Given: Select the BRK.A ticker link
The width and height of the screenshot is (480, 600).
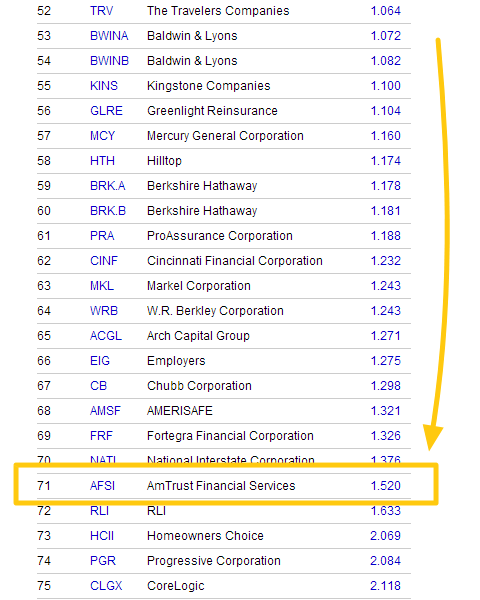Looking at the screenshot, I should point(108,186).
